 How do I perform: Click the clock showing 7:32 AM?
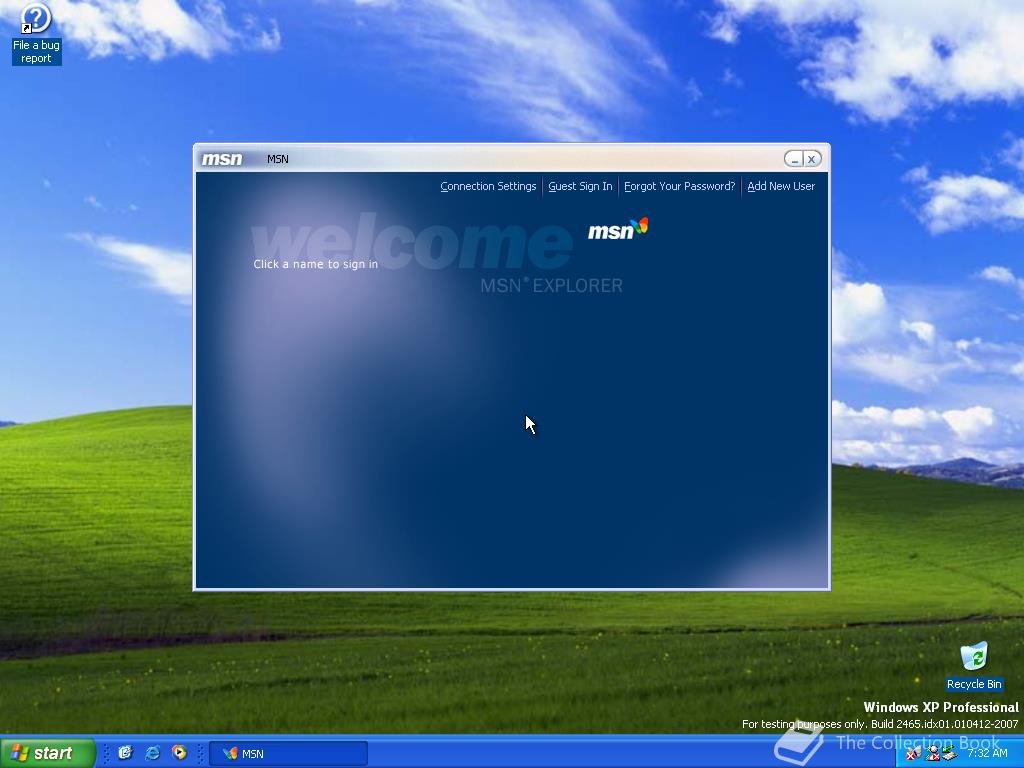(x=987, y=754)
